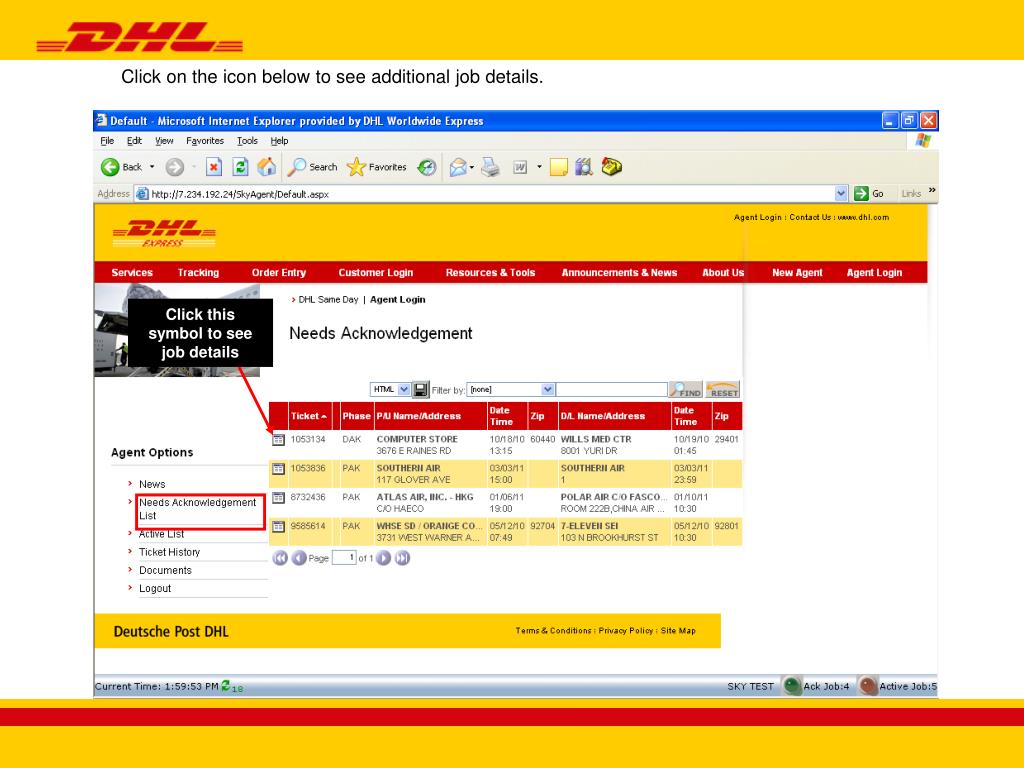Image resolution: width=1024 pixels, height=768 pixels.
Task: Click the red Active Job status indicator
Action: point(868,686)
